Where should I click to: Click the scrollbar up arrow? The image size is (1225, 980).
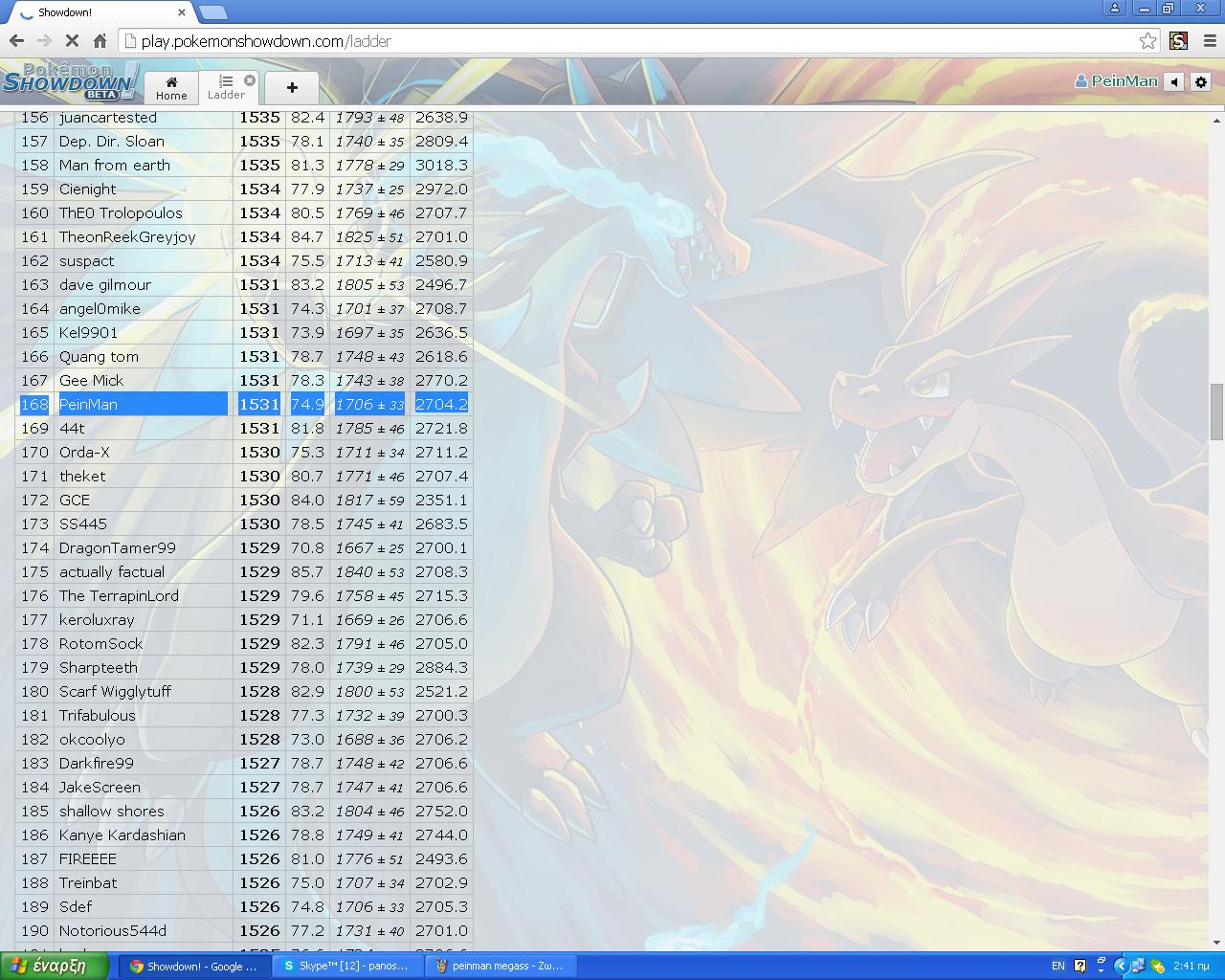click(x=1217, y=121)
